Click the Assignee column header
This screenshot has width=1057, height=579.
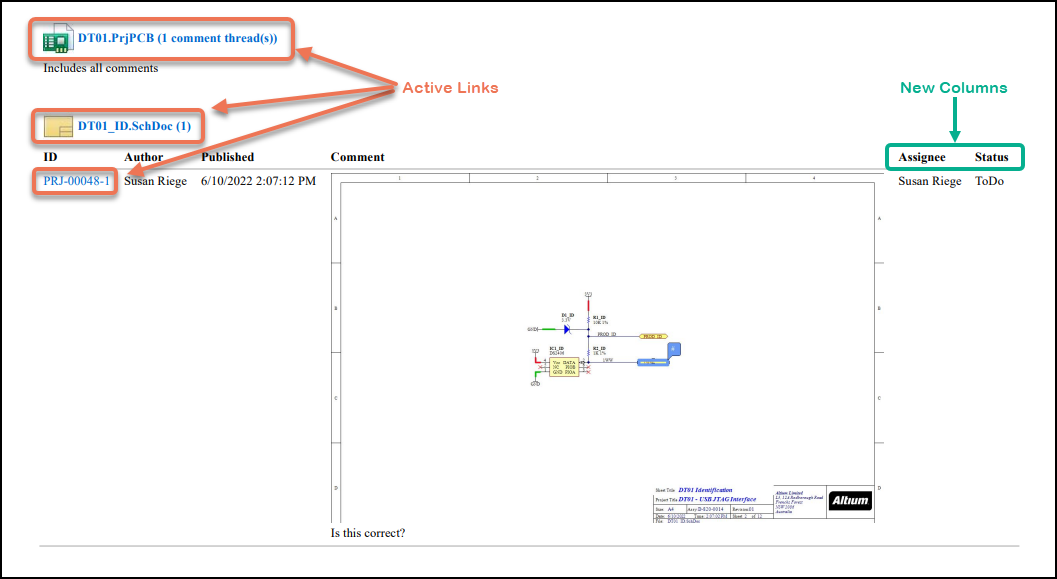pos(921,157)
